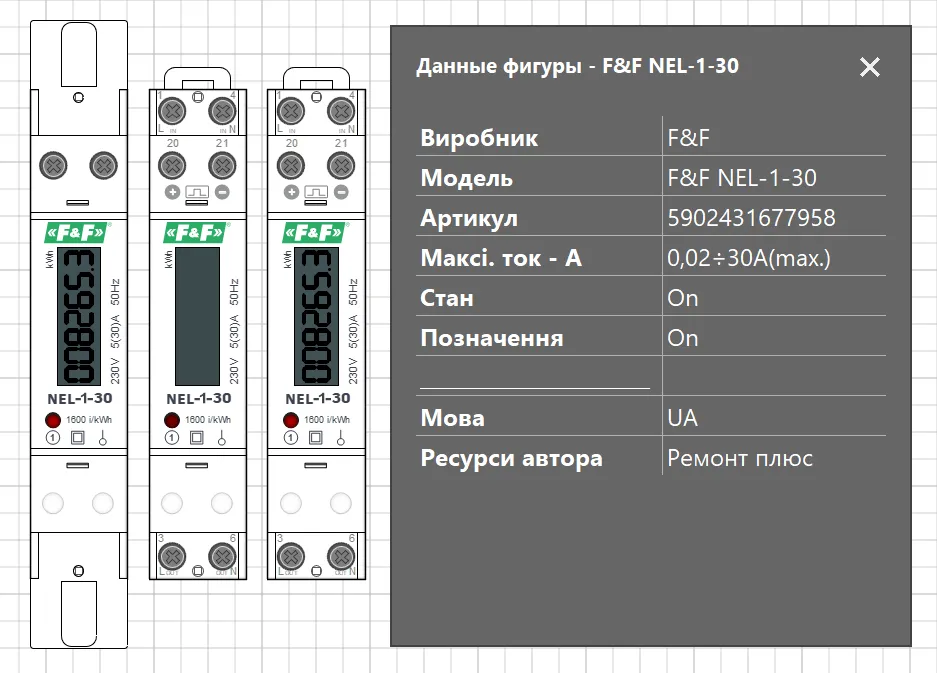
Task: Select the rightmost meter showing 008265.3
Action: (317, 323)
